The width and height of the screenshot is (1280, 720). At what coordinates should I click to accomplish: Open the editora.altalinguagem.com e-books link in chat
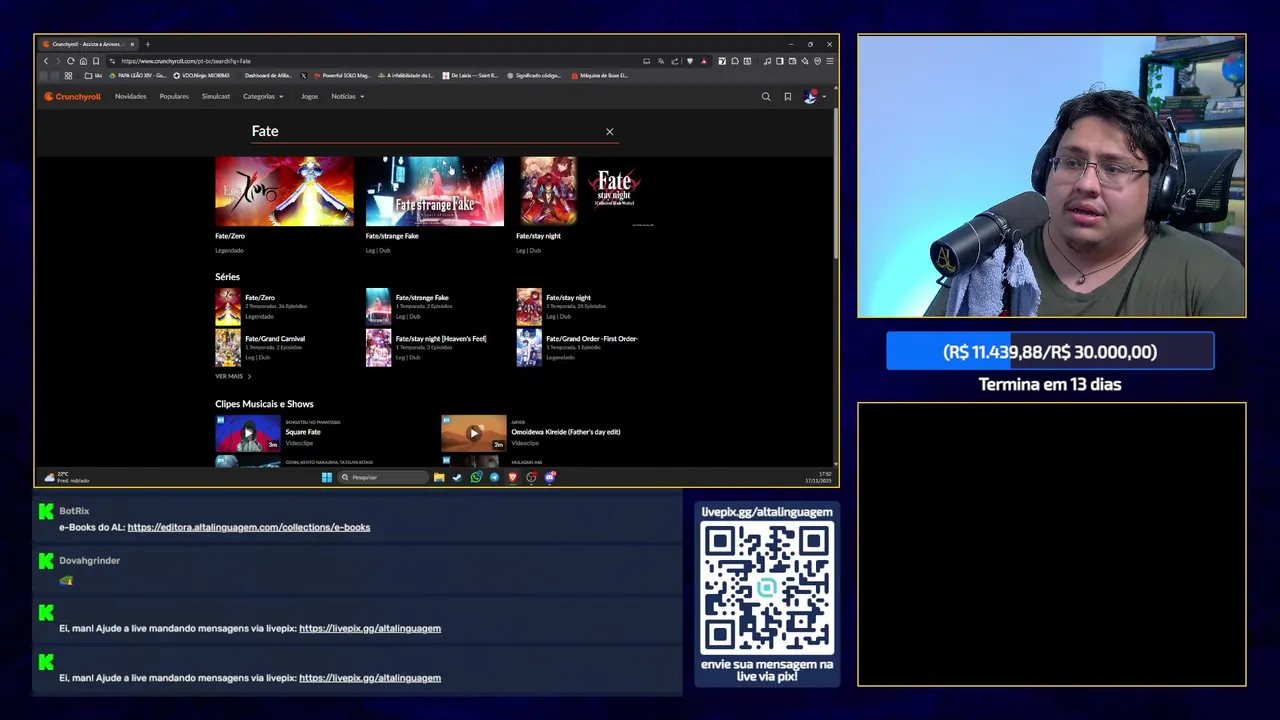tap(249, 527)
